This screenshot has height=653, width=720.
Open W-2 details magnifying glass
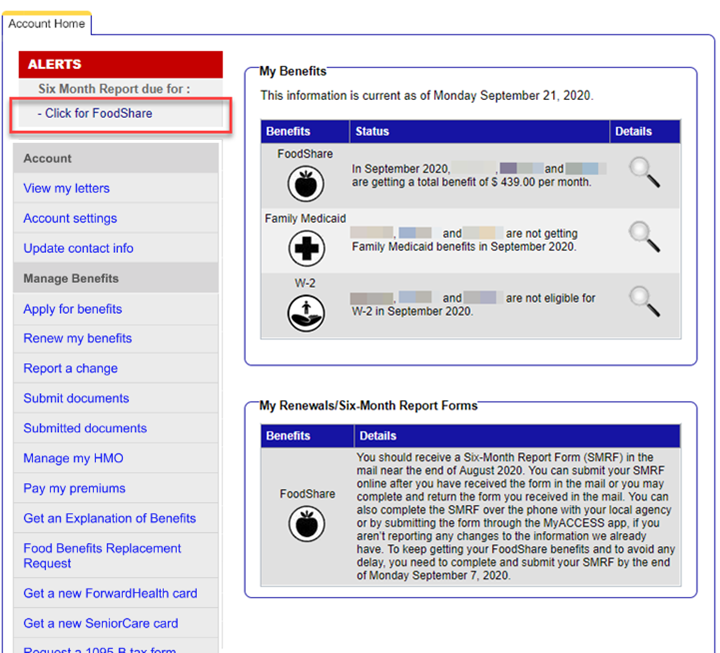click(x=644, y=298)
